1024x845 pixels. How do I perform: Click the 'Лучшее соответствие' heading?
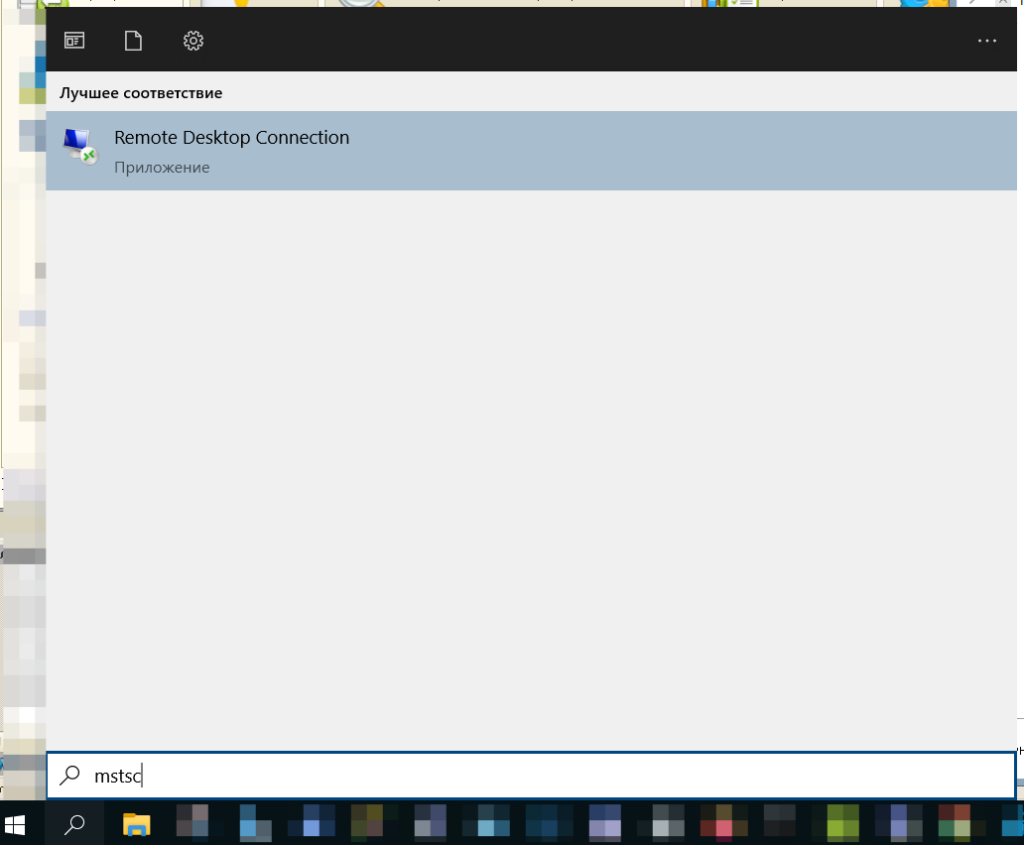click(141, 93)
